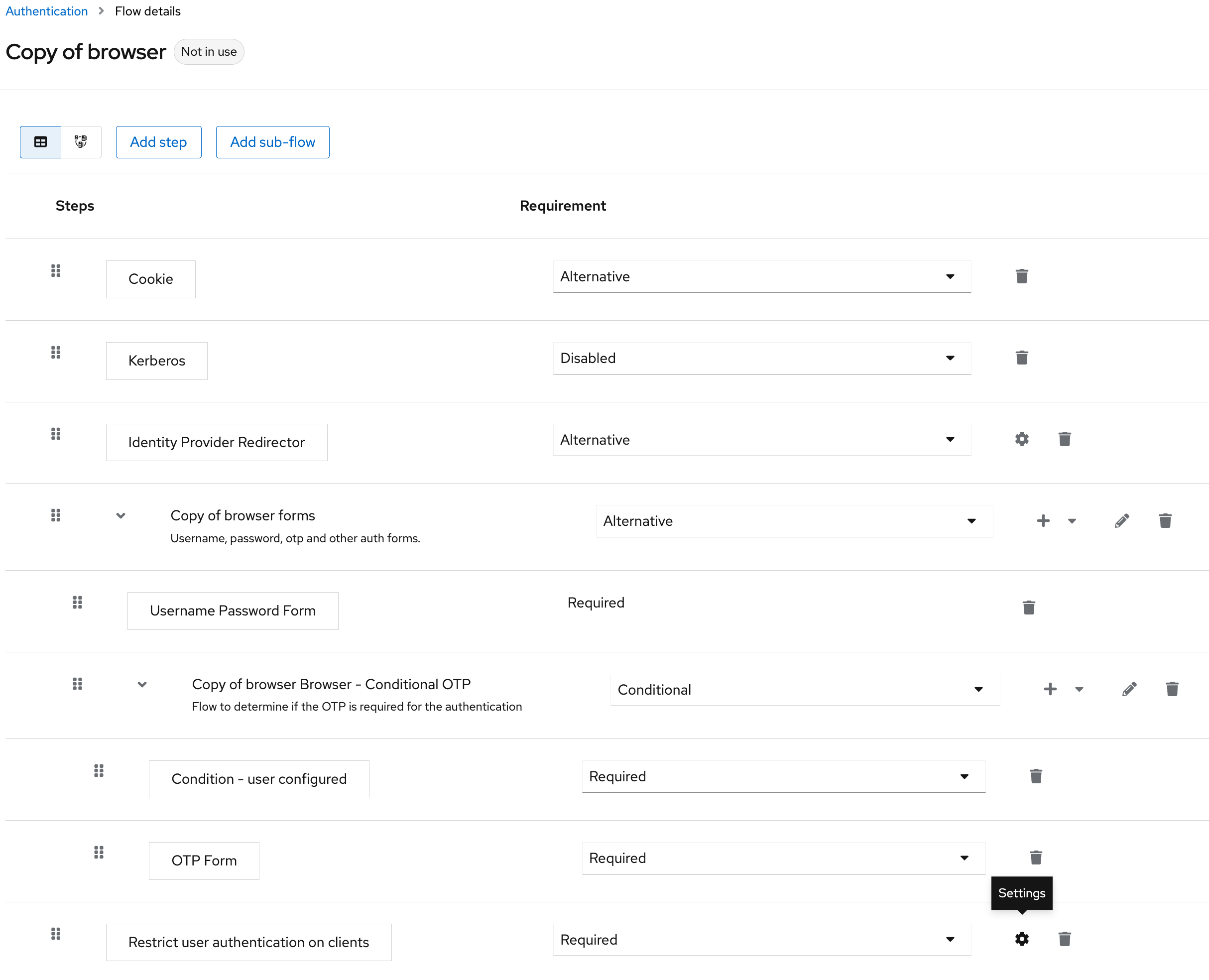Open Cookie requirement dropdown
The image size is (1209, 980).
(x=761, y=276)
